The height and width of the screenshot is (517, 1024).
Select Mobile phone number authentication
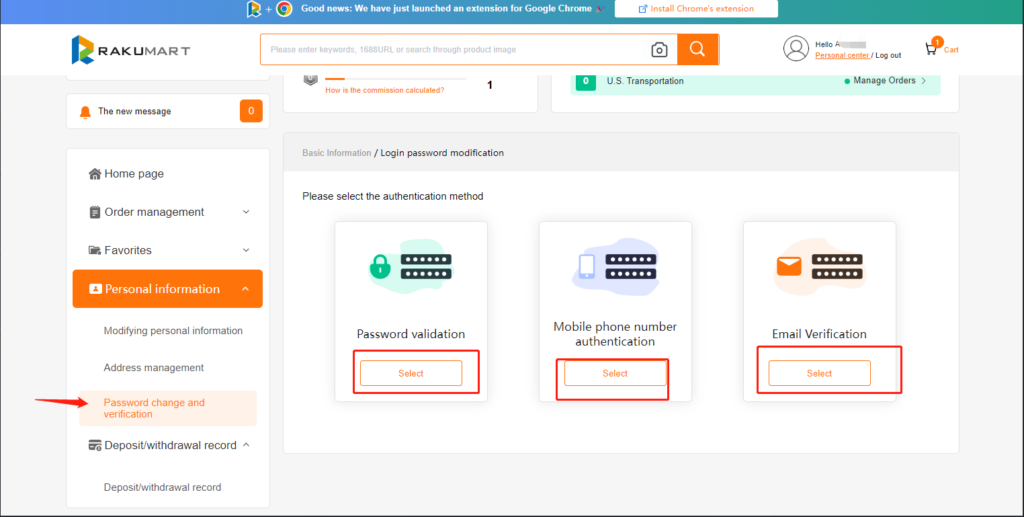[615, 373]
